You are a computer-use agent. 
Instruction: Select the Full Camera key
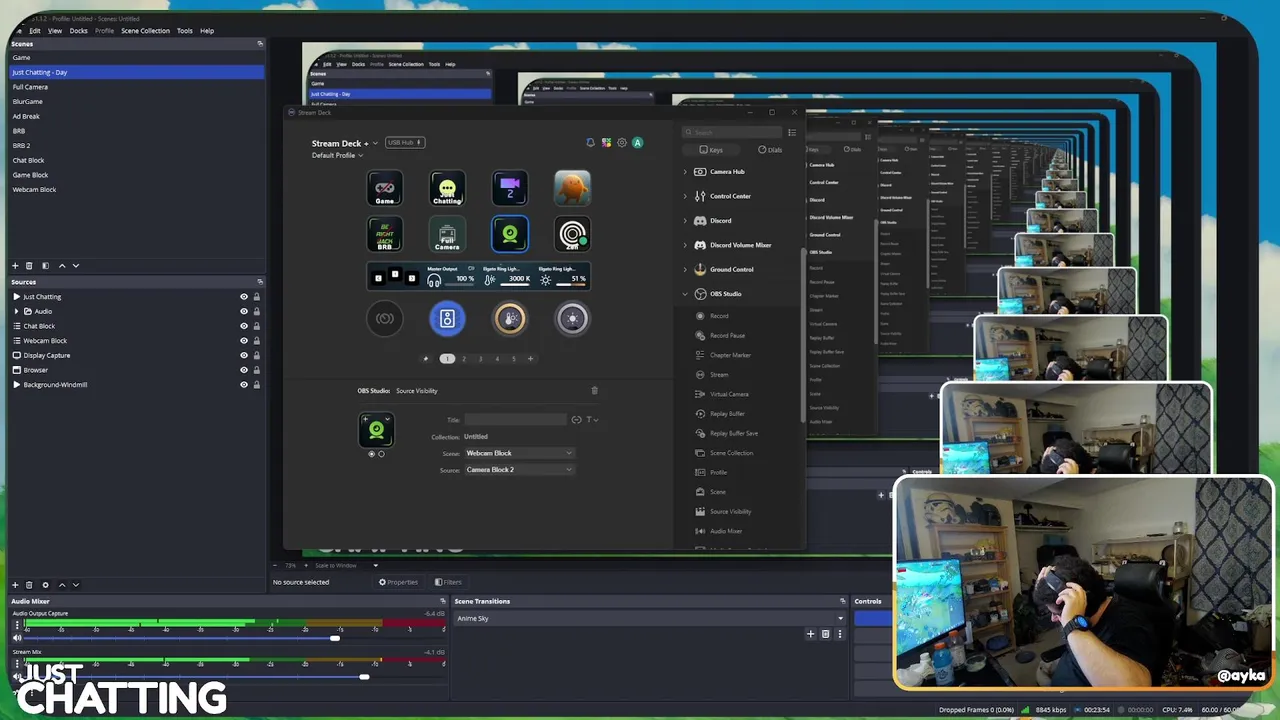click(447, 234)
